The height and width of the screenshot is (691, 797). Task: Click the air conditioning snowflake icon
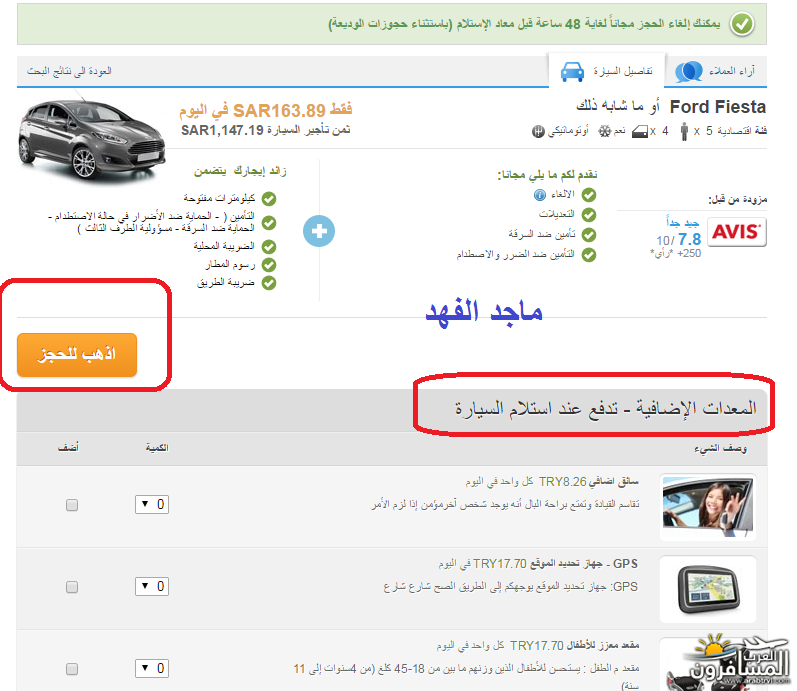pos(604,131)
